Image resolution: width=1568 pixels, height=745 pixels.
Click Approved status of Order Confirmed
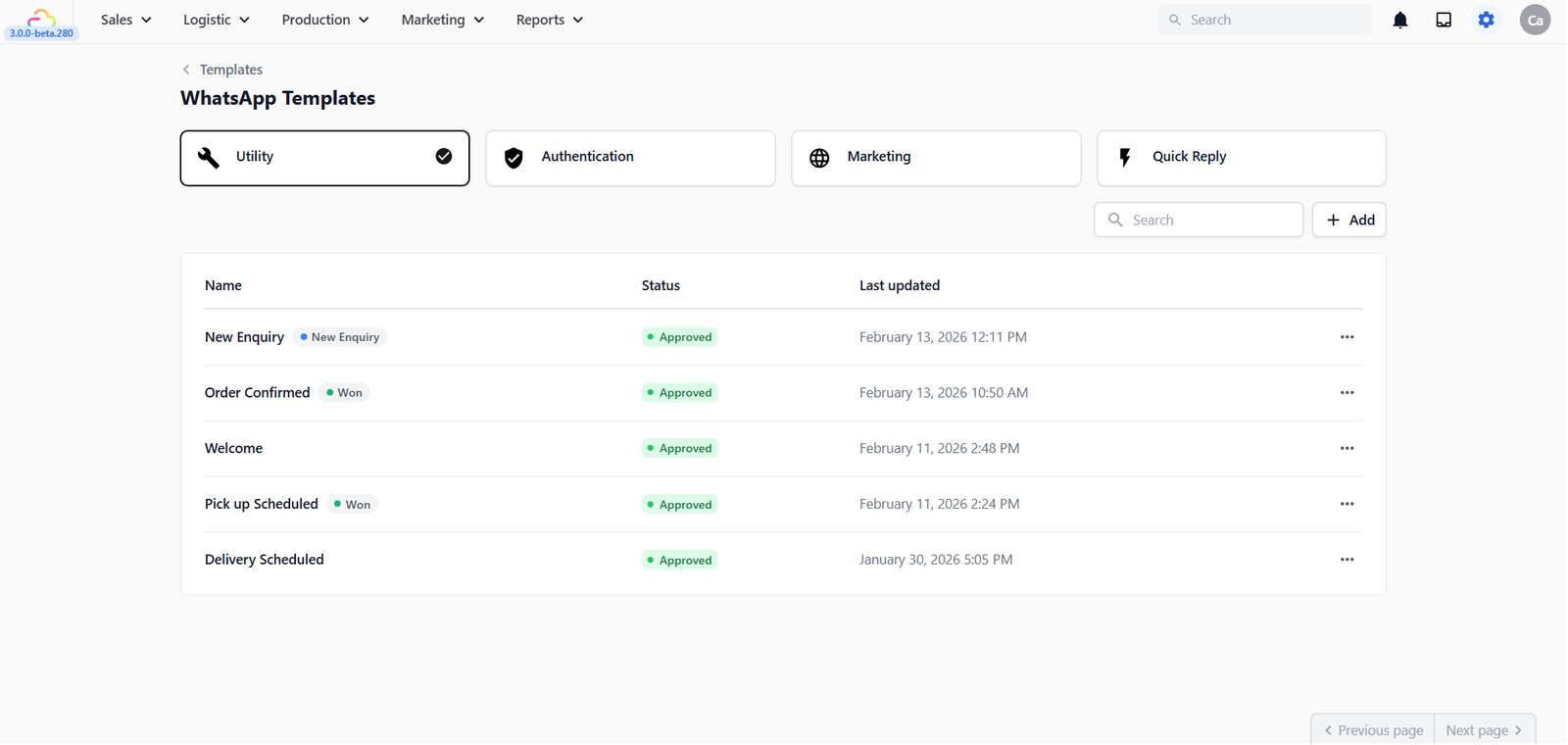coord(680,393)
